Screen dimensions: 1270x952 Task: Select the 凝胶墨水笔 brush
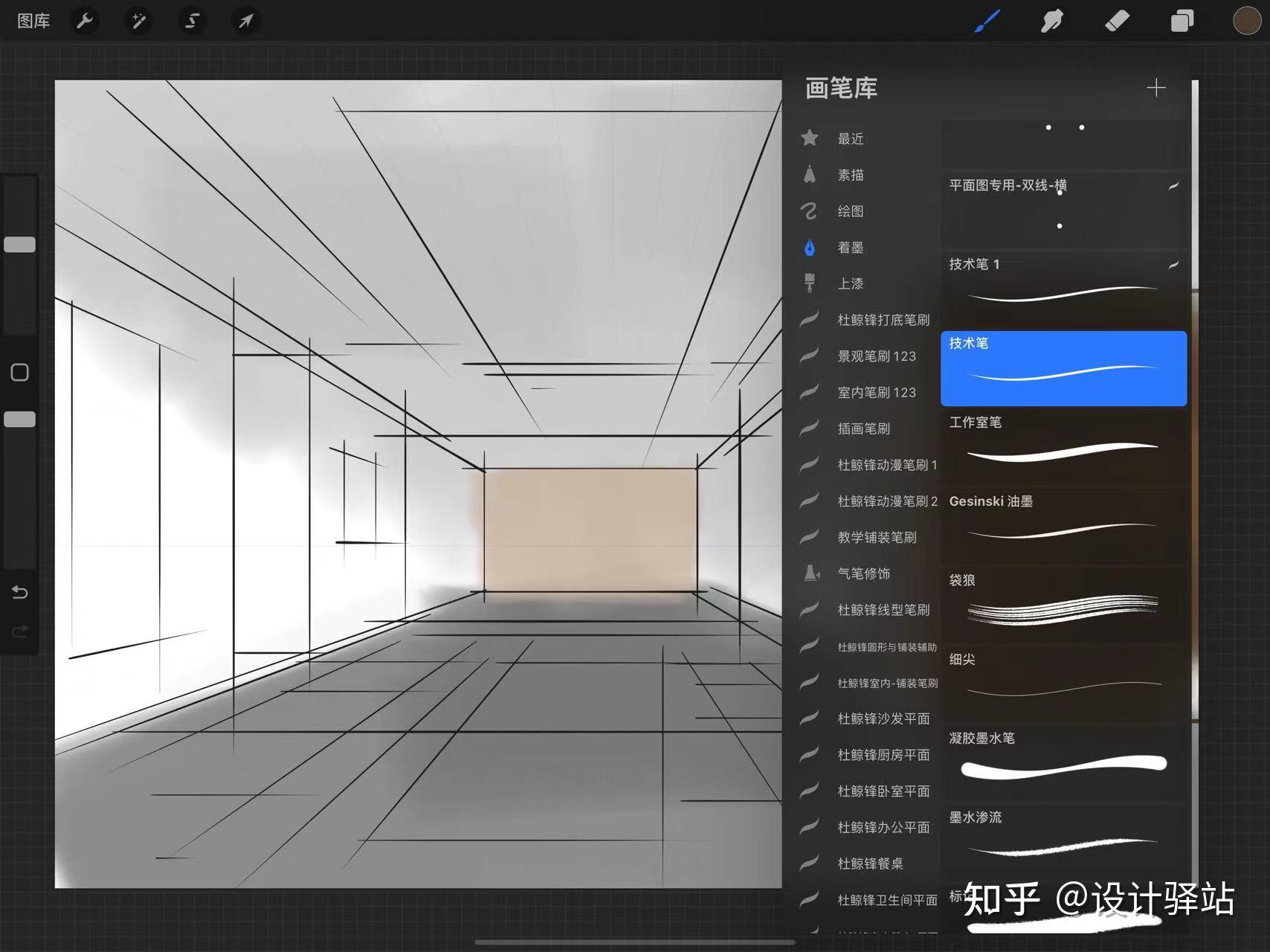(1063, 763)
